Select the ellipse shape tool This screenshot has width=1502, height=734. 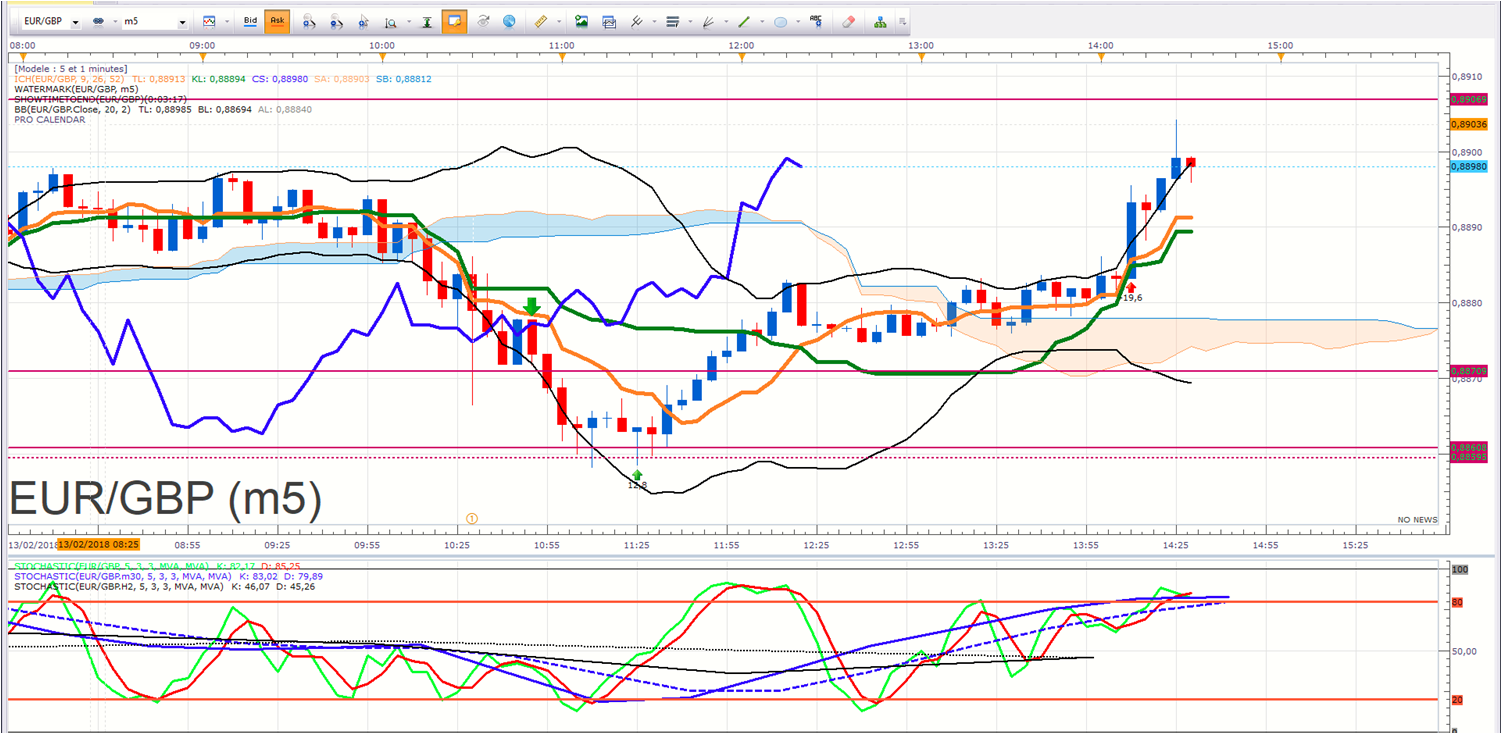(781, 21)
